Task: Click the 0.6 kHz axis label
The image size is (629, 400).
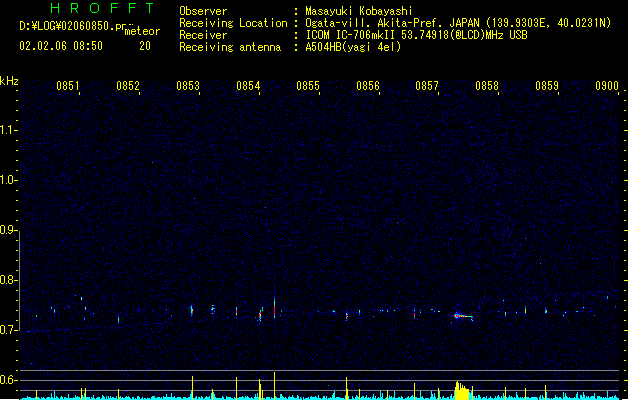Action: [8, 380]
